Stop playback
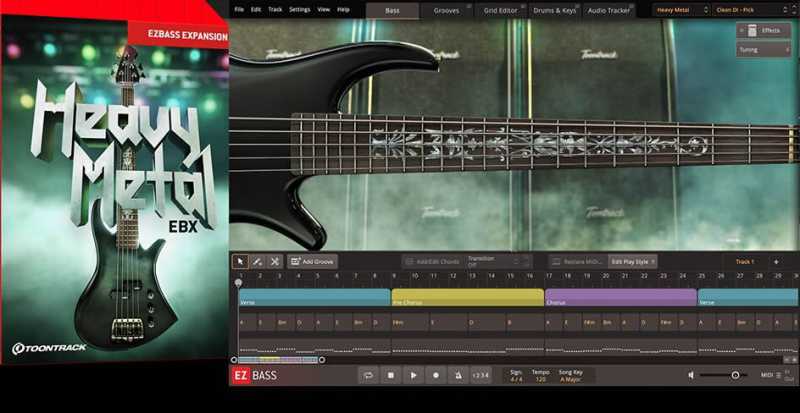The width and height of the screenshot is (800, 413). [390, 375]
